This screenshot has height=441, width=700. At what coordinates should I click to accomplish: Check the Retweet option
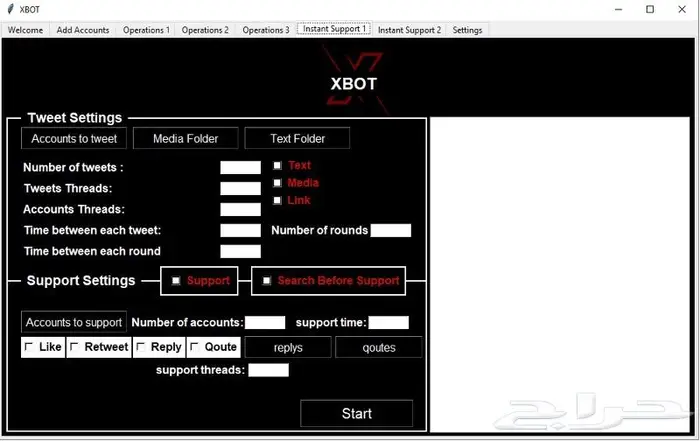click(75, 347)
